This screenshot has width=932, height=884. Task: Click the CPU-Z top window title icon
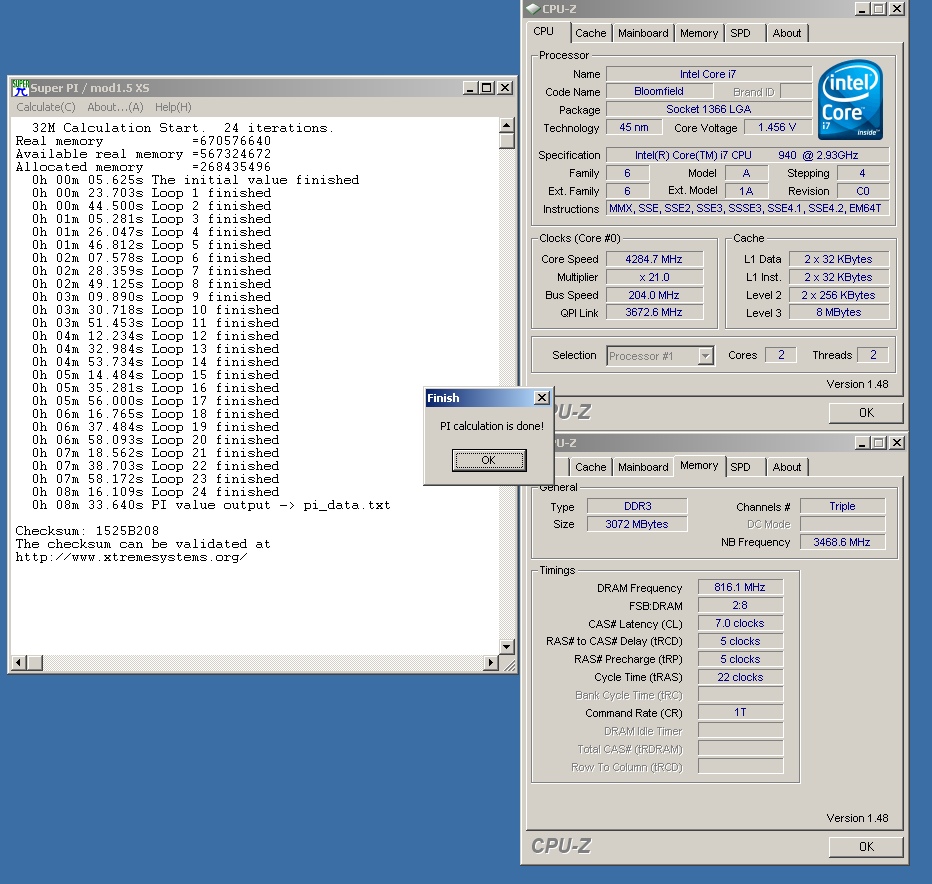click(x=534, y=9)
